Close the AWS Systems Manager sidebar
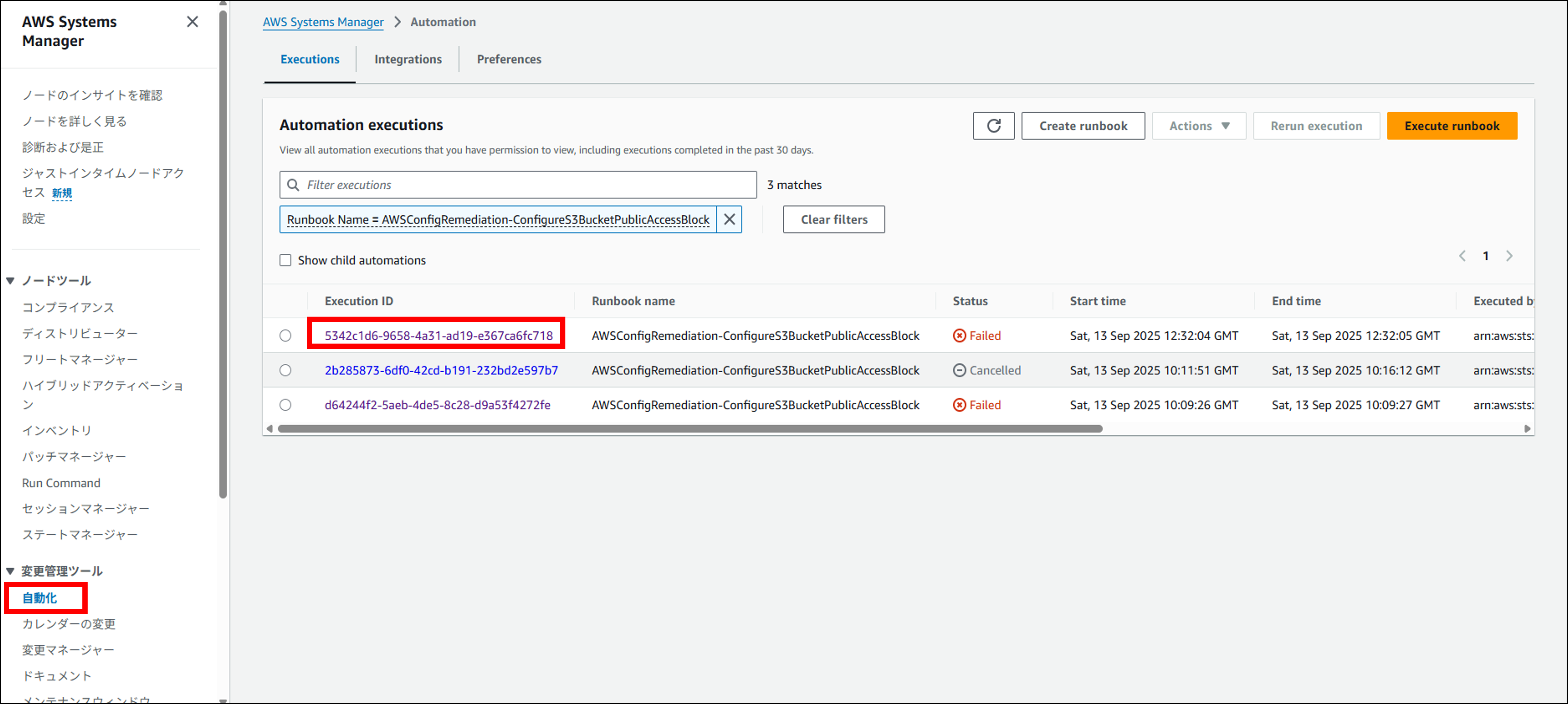This screenshot has width=1568, height=704. click(192, 22)
